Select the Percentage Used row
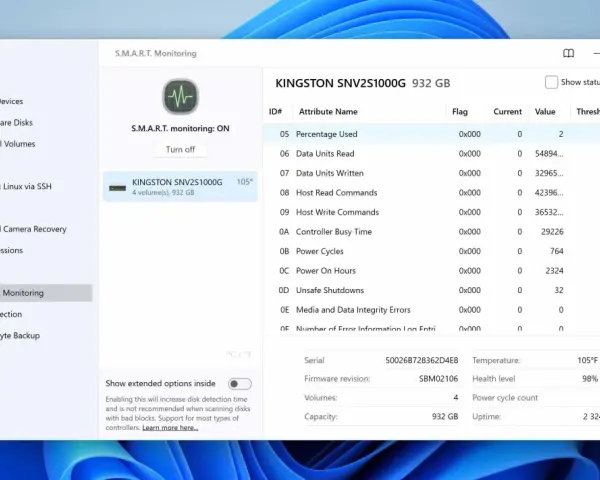 [431, 134]
